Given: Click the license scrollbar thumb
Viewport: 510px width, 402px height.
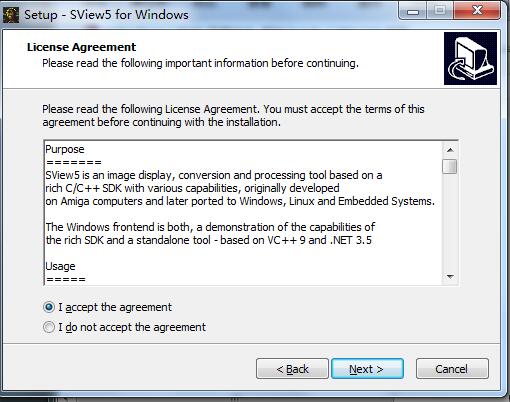Looking at the screenshot, I should coord(450,166).
